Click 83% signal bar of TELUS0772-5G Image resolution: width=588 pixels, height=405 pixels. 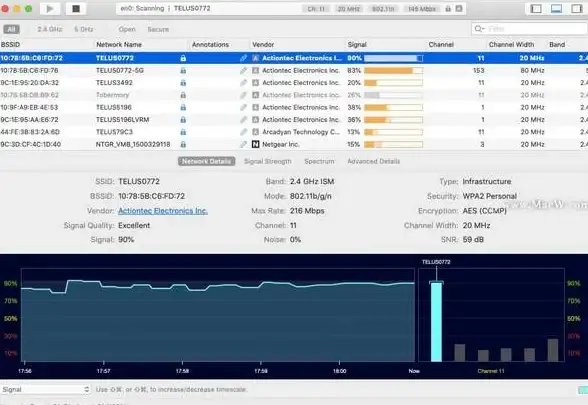click(x=393, y=70)
